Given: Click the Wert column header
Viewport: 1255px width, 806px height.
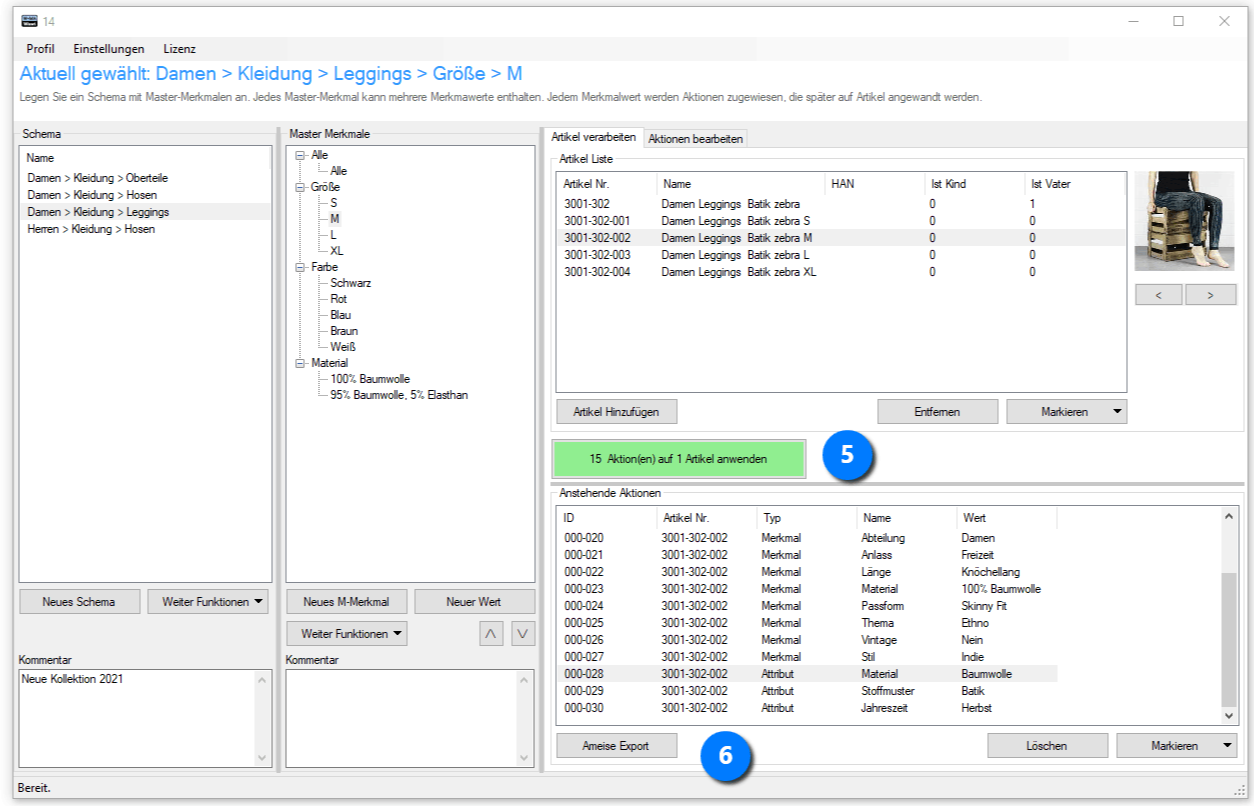Looking at the screenshot, I should point(1007,518).
